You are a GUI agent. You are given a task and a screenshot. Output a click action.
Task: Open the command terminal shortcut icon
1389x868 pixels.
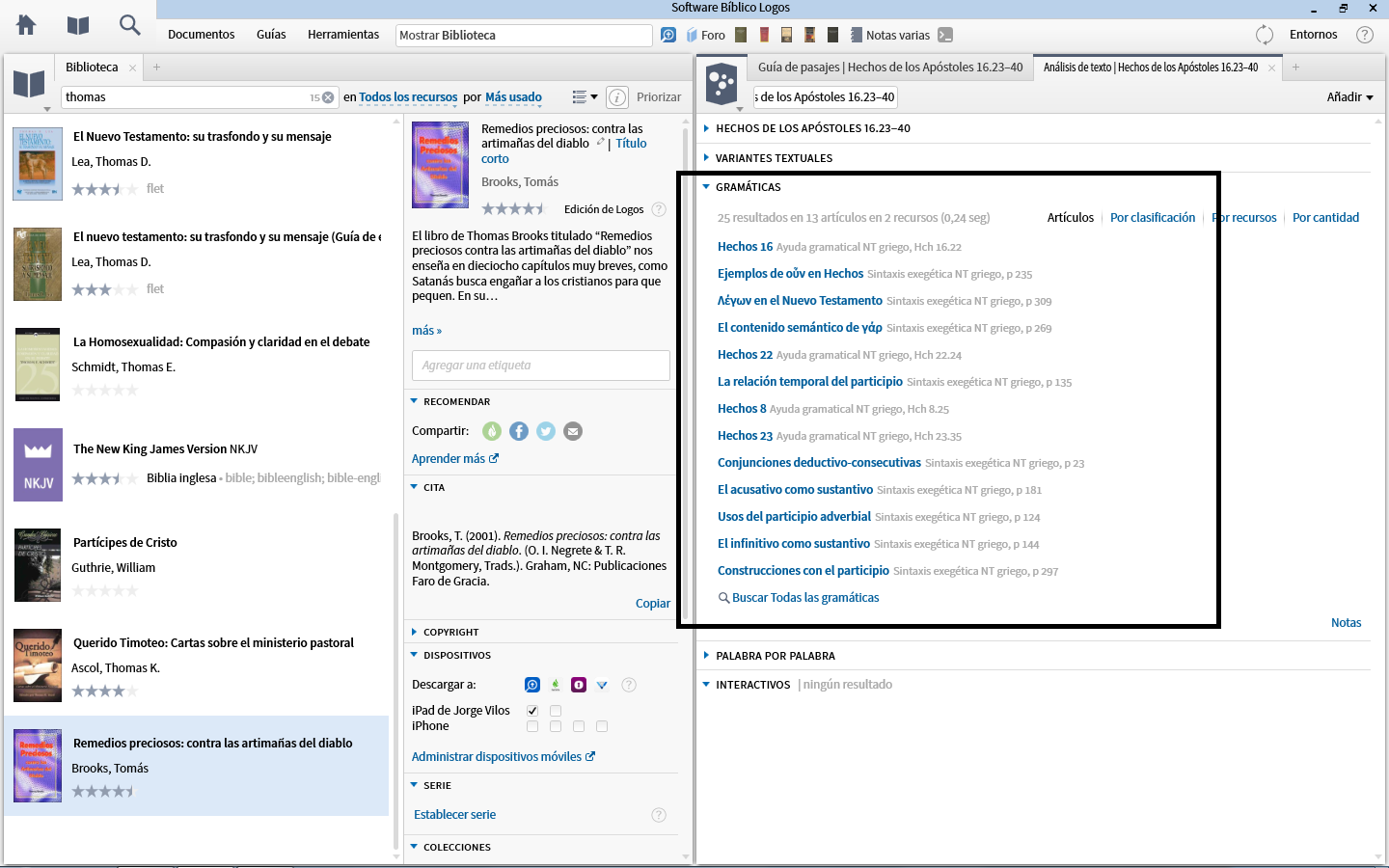pyautogui.click(x=945, y=35)
